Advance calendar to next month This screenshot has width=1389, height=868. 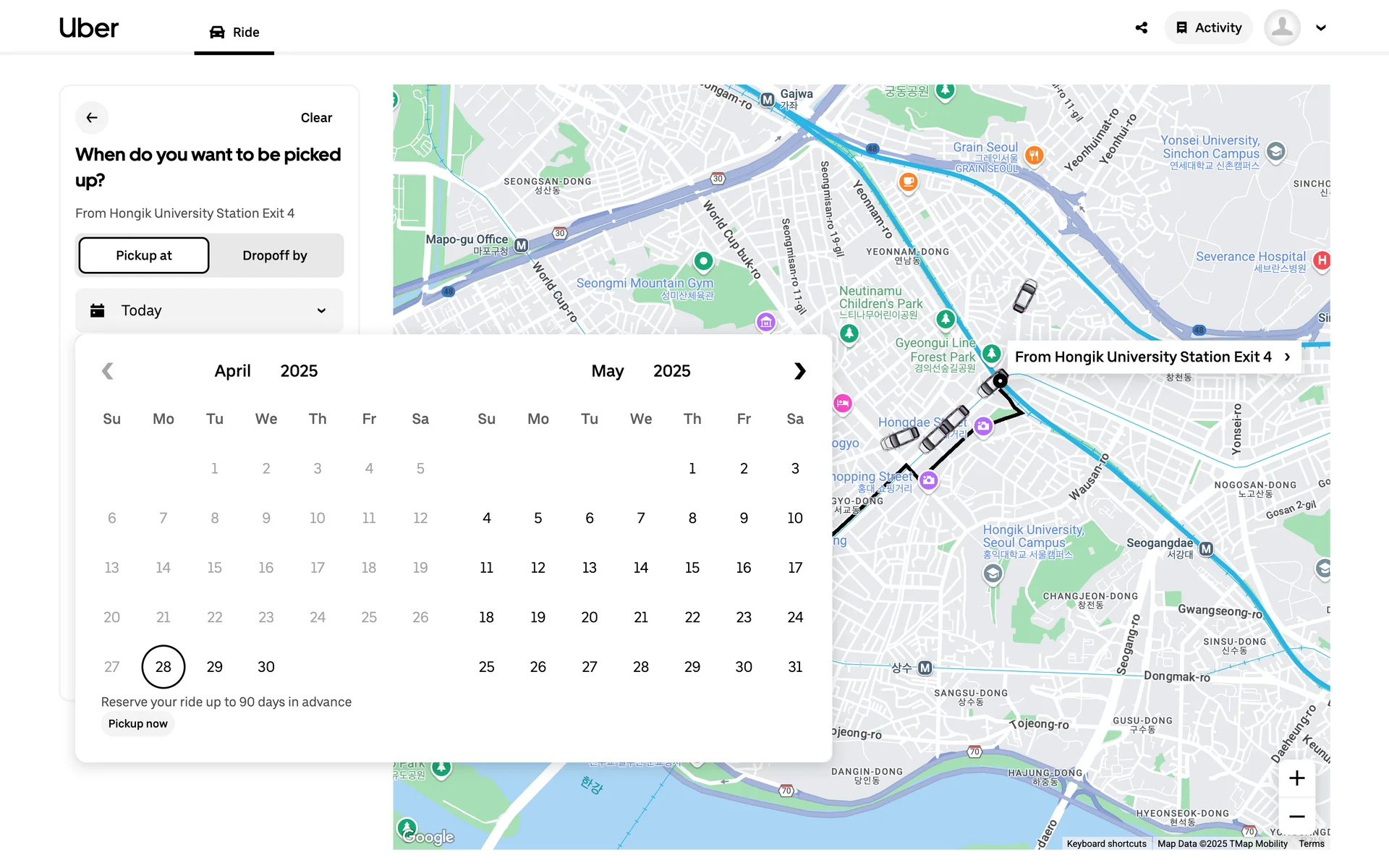tap(799, 371)
